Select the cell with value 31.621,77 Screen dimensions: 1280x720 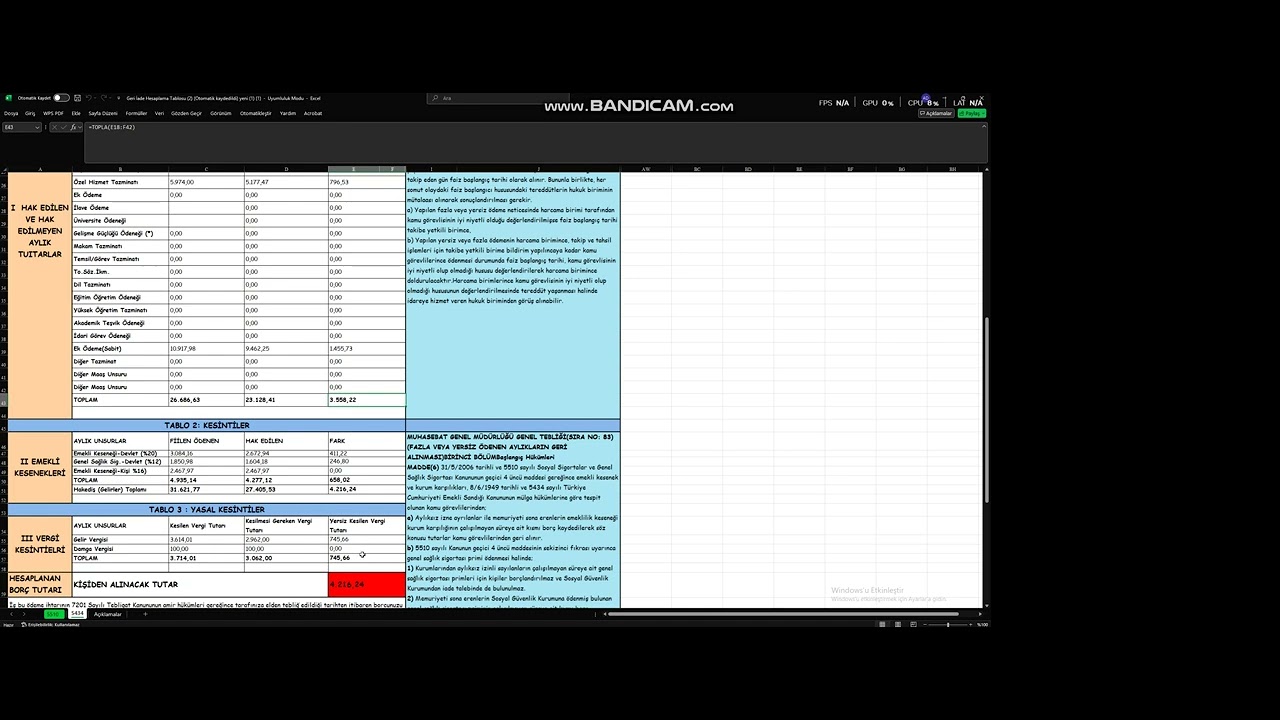[x=206, y=489]
